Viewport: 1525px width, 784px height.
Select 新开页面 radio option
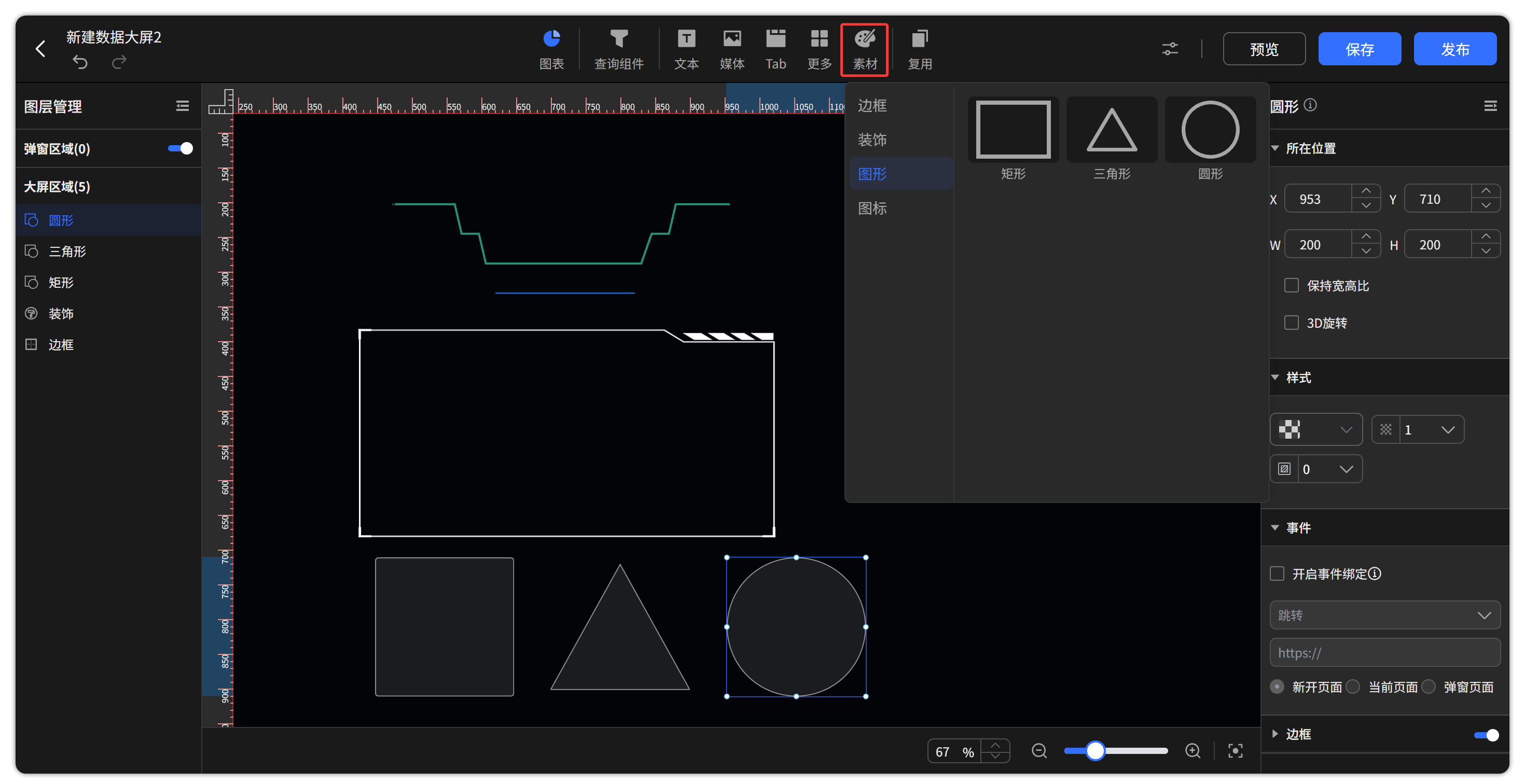tap(1277, 687)
